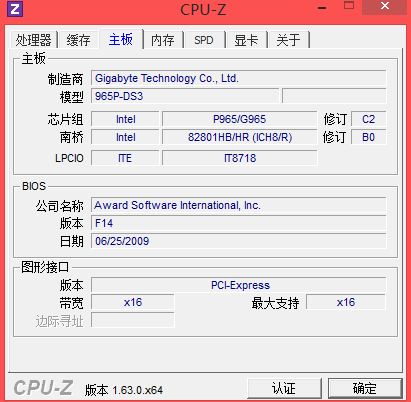Open the 缓存 tab

[x=79, y=40]
